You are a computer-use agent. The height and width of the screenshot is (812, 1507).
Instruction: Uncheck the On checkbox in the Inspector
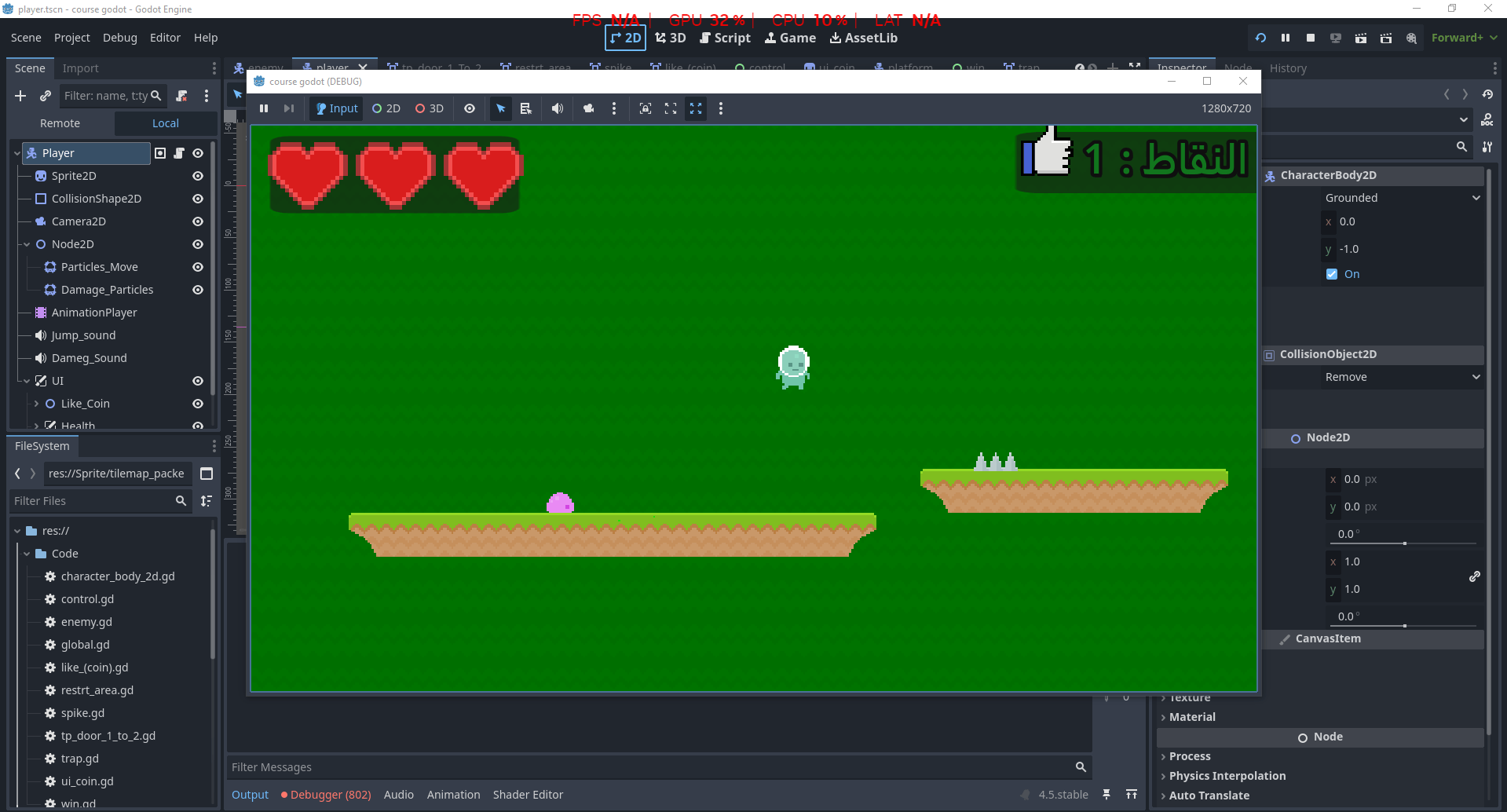pyautogui.click(x=1332, y=274)
